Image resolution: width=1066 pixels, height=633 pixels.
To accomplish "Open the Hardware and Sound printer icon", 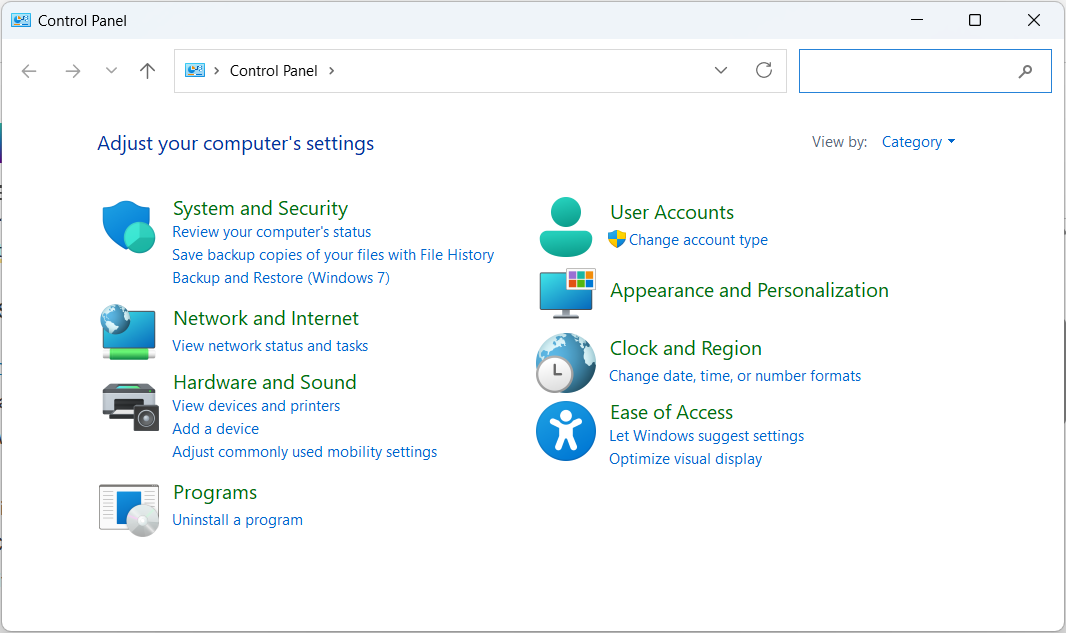I will (x=130, y=407).
